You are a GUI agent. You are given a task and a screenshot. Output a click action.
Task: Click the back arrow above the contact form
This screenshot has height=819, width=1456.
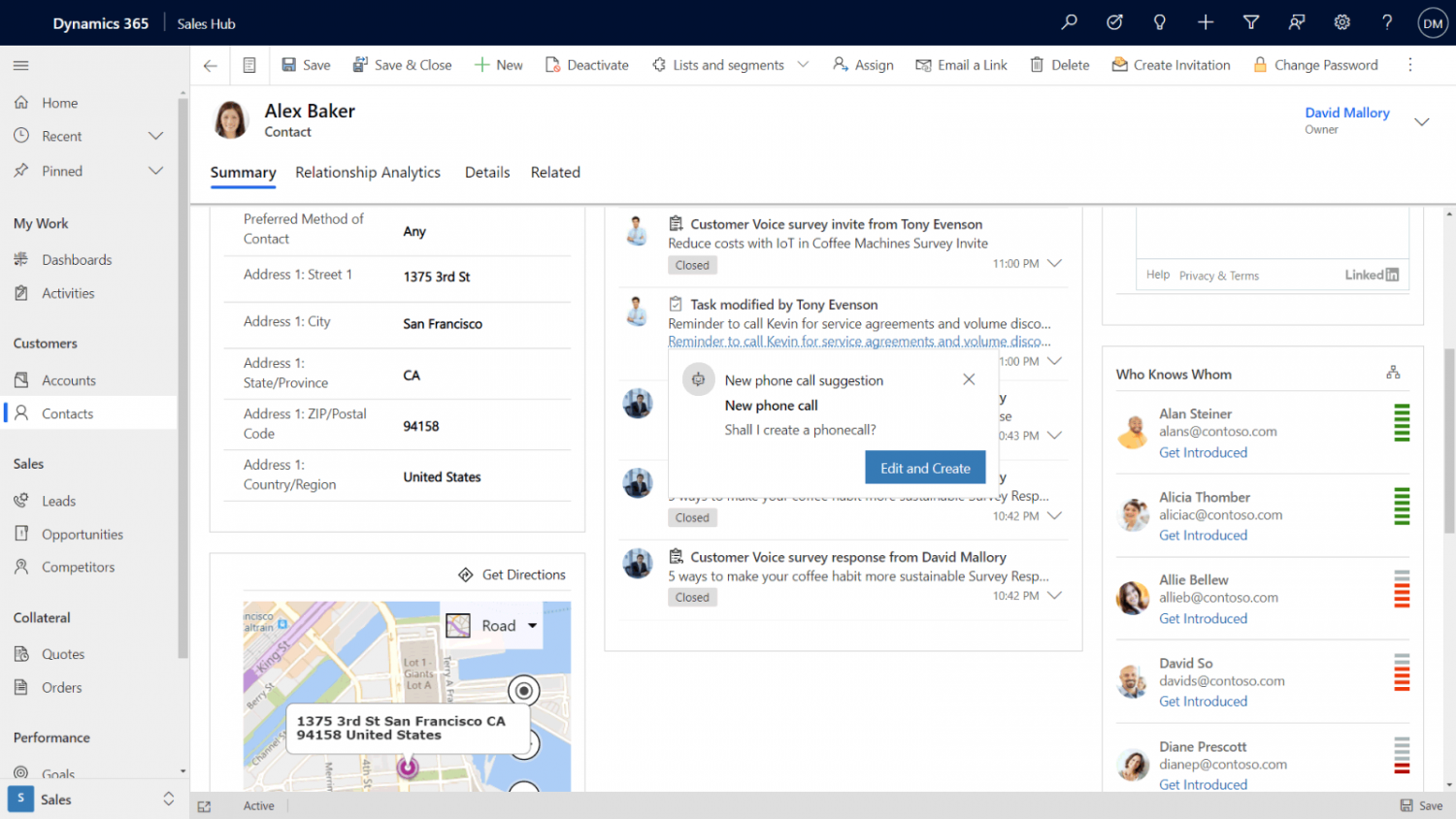(x=210, y=65)
